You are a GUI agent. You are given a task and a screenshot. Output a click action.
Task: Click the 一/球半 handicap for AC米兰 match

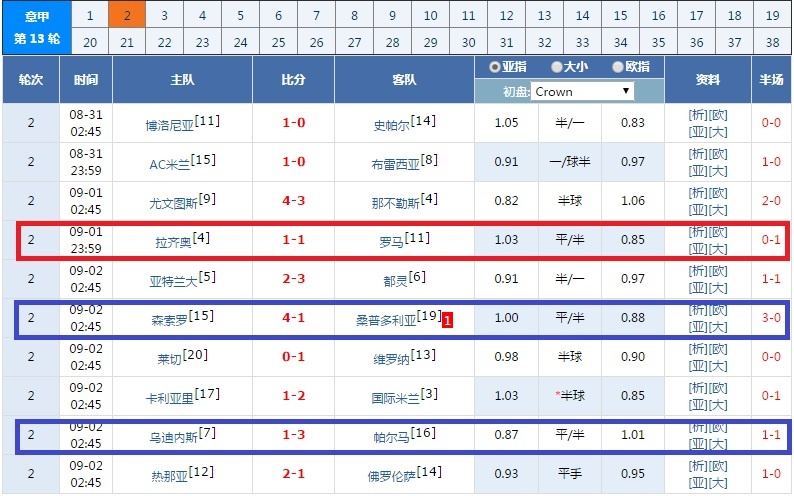pos(570,161)
